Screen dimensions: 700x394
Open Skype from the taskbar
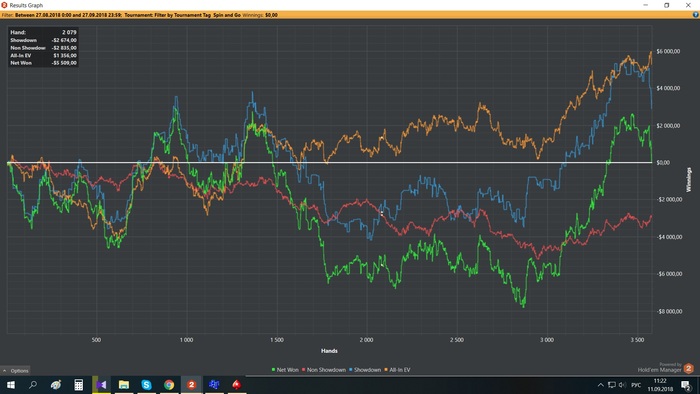point(146,385)
